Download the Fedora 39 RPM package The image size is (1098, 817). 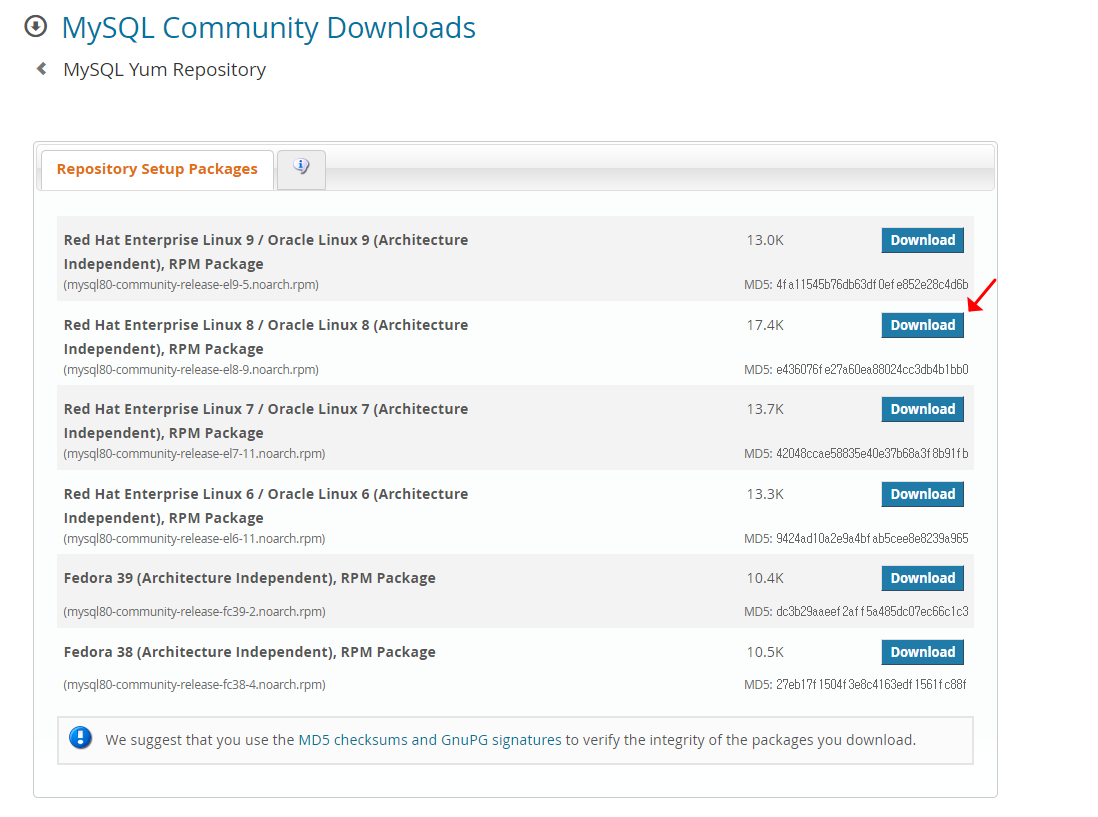(922, 578)
